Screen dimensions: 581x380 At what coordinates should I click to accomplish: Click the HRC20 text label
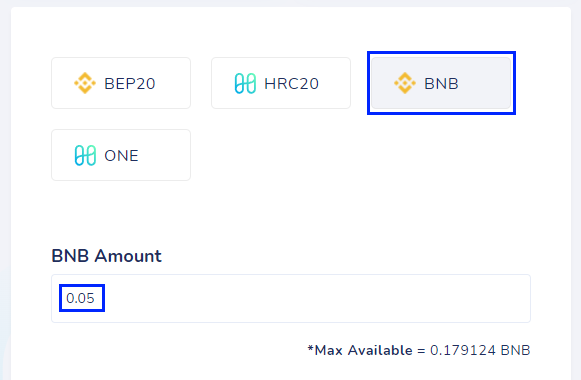tap(291, 84)
